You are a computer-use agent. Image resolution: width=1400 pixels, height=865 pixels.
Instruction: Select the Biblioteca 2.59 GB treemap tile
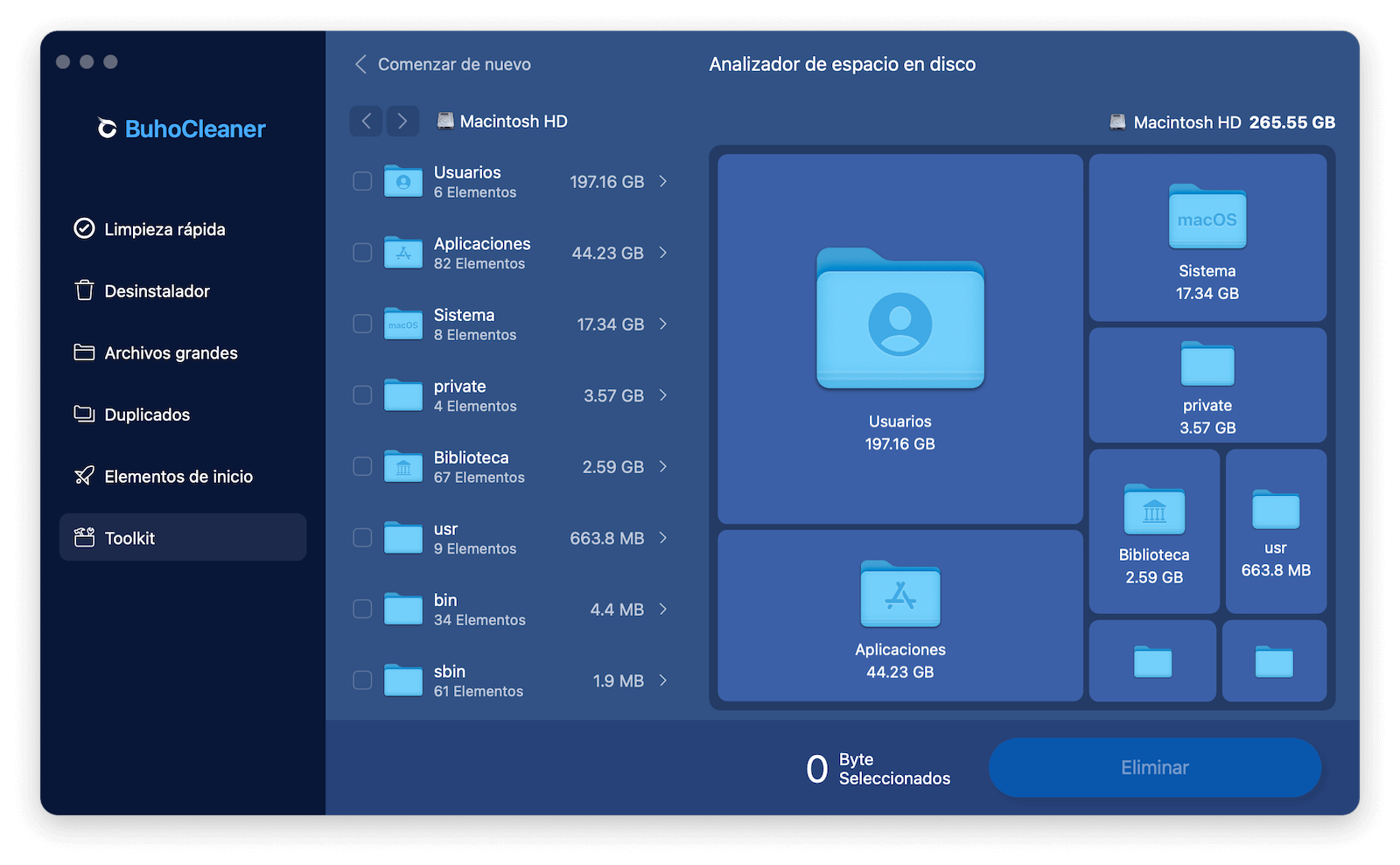click(1154, 531)
